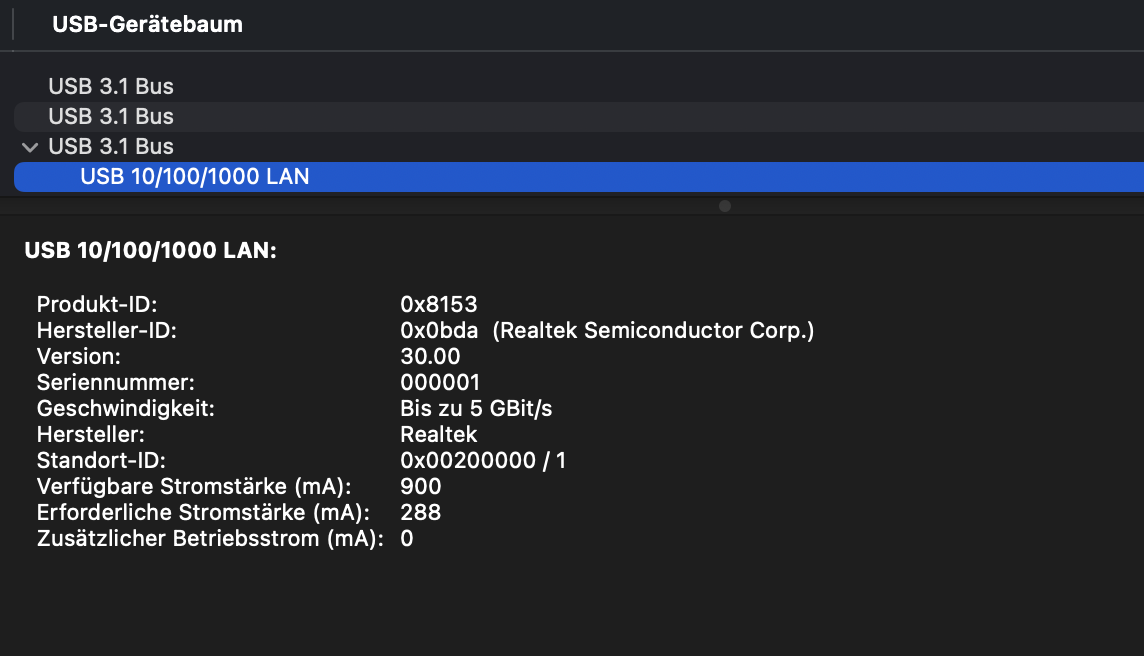Image resolution: width=1144 pixels, height=656 pixels.
Task: Click the available current value 900
Action: [x=420, y=486]
